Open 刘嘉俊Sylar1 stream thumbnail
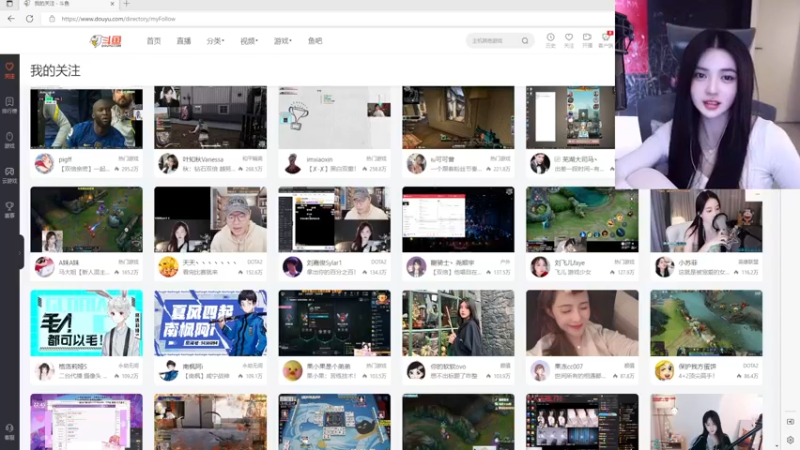800x450 pixels. (334, 219)
